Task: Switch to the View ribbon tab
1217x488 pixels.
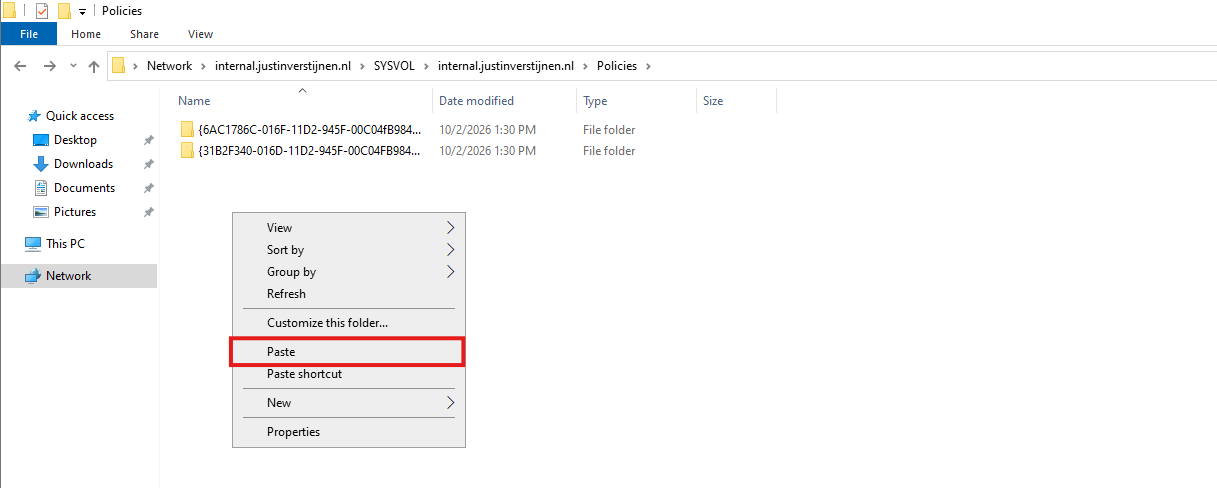Action: [x=200, y=34]
